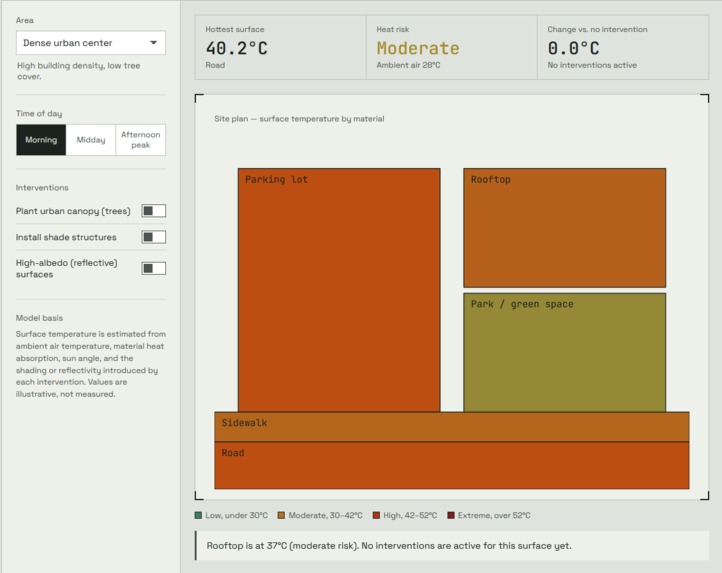
Task: Click the 0.0°C change value
Action: point(573,48)
